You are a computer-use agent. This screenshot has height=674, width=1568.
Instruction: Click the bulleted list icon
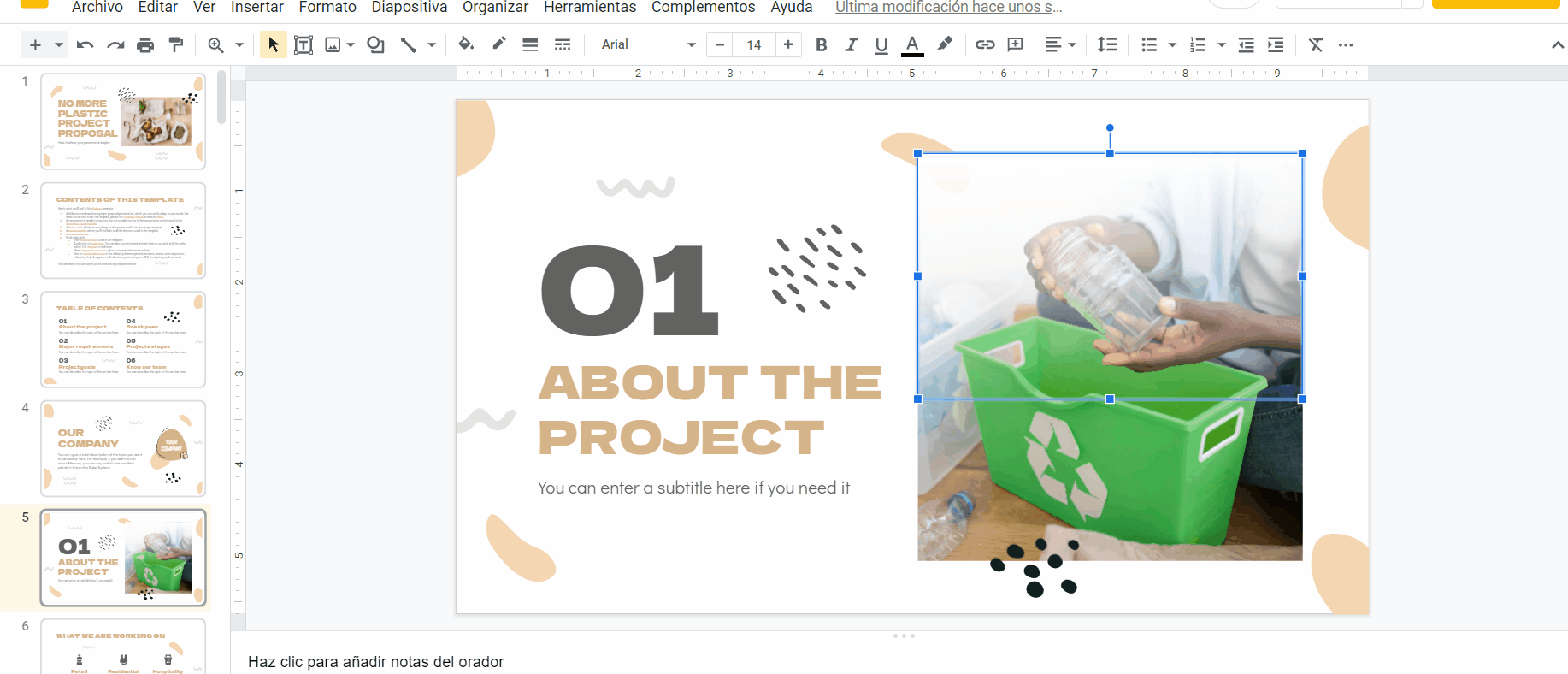(x=1149, y=44)
